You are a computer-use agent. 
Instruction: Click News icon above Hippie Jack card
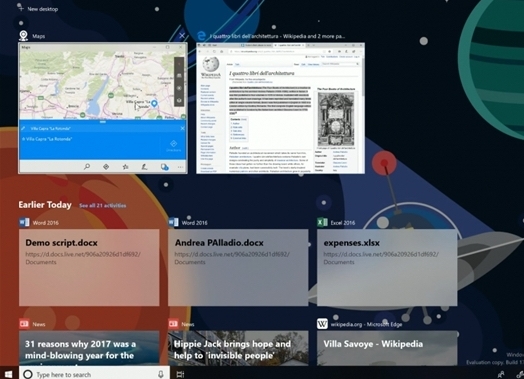click(x=173, y=324)
